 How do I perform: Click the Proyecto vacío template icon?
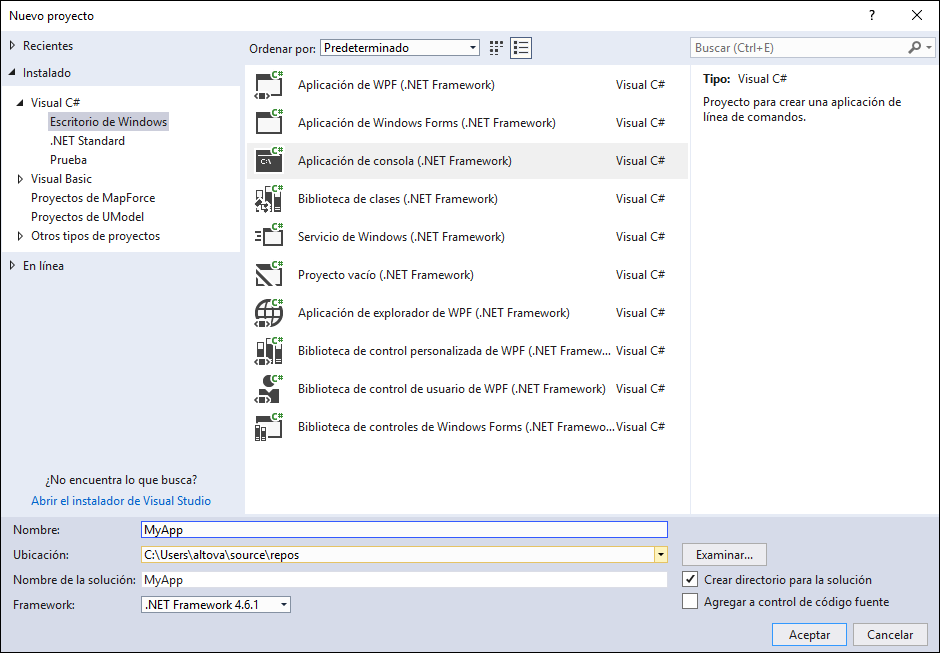pyautogui.click(x=269, y=275)
